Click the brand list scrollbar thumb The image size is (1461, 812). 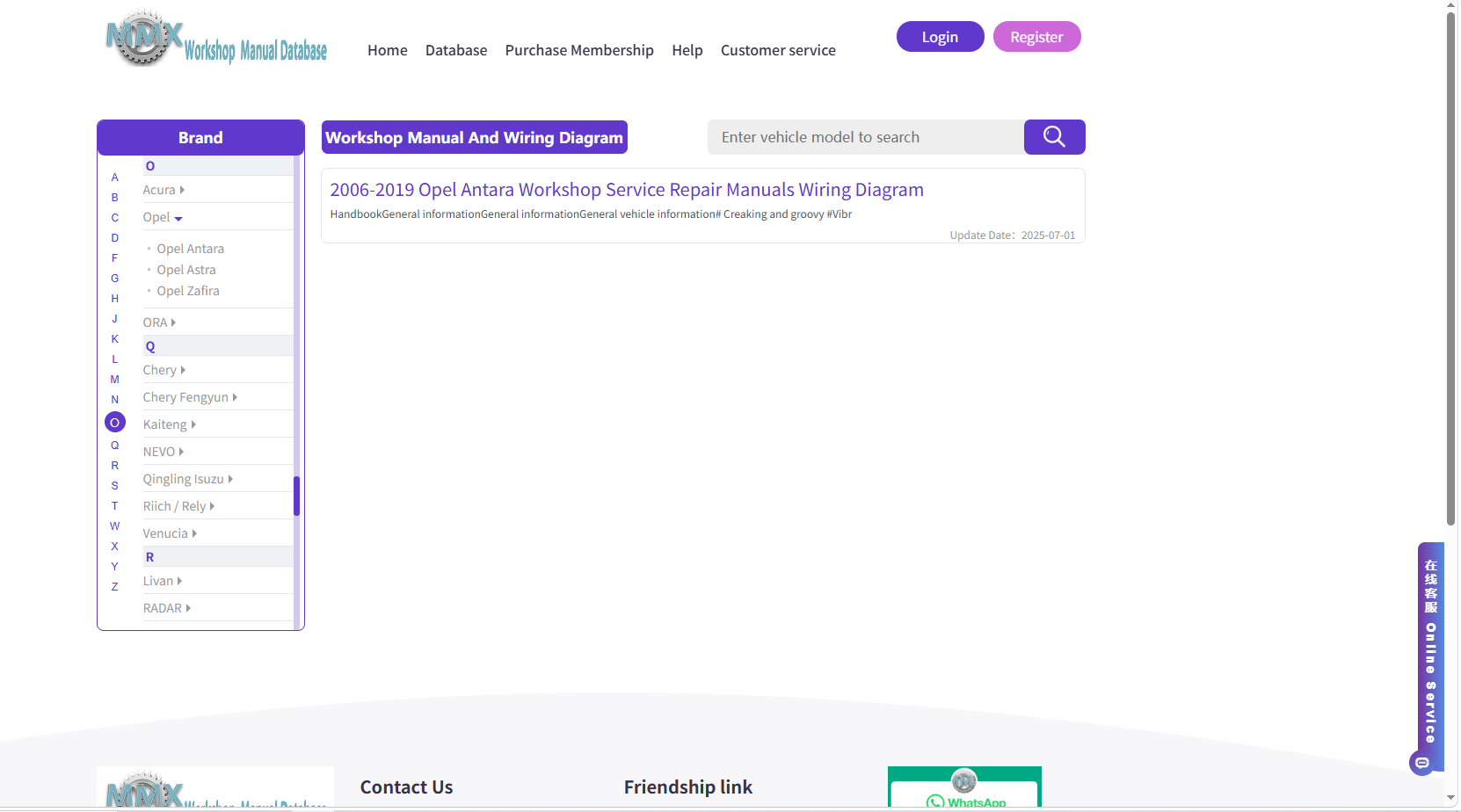pyautogui.click(x=296, y=496)
